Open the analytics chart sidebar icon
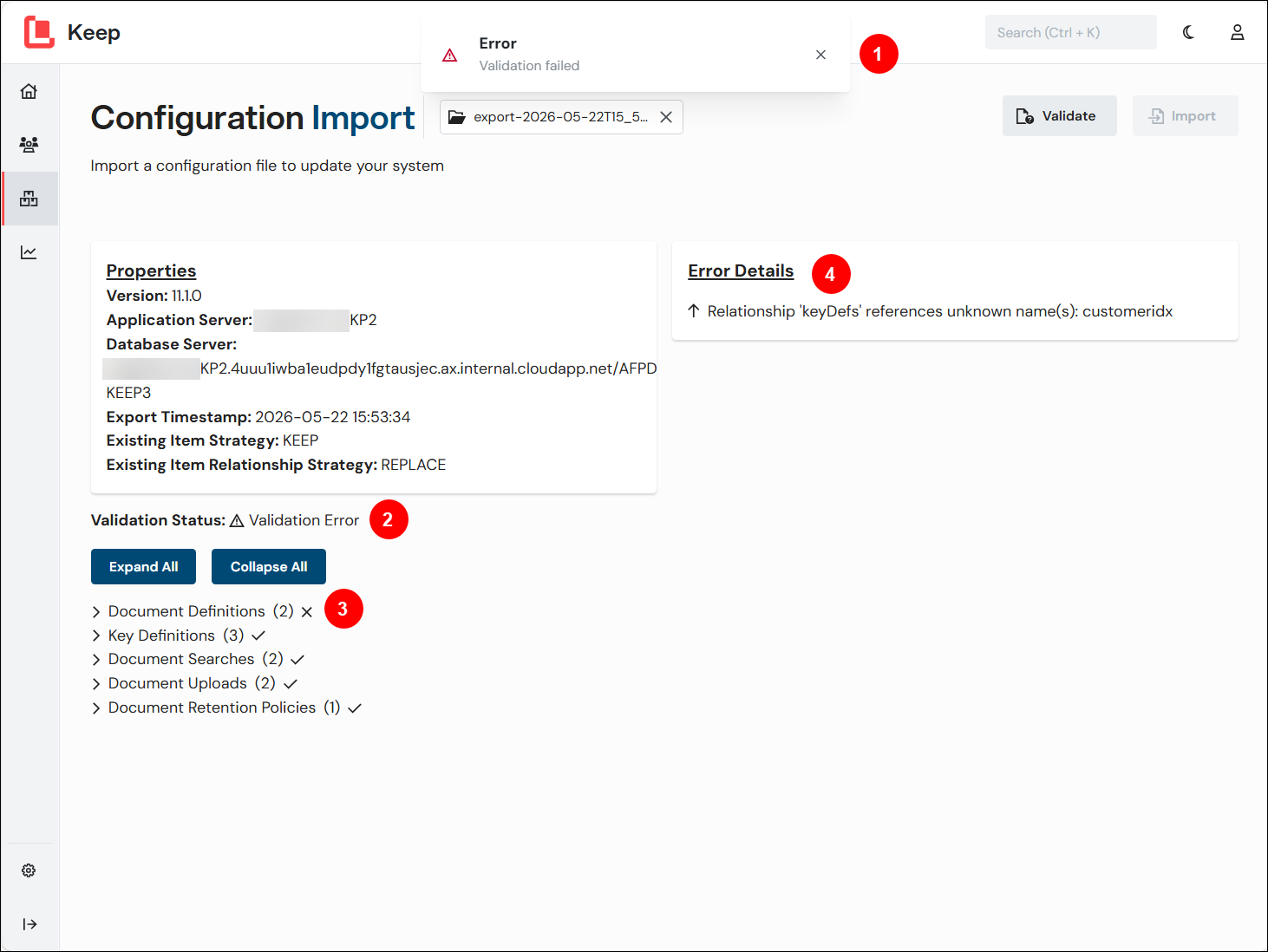 [x=29, y=252]
